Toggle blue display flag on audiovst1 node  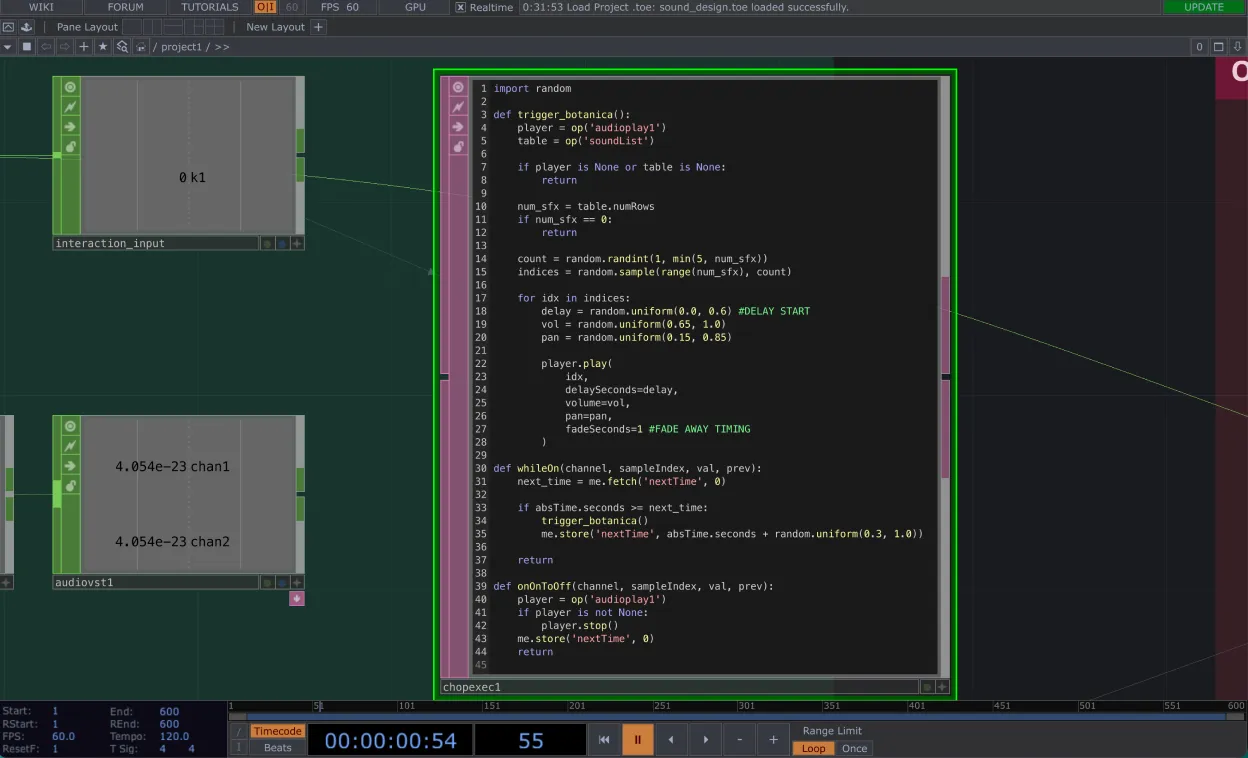tap(282, 582)
